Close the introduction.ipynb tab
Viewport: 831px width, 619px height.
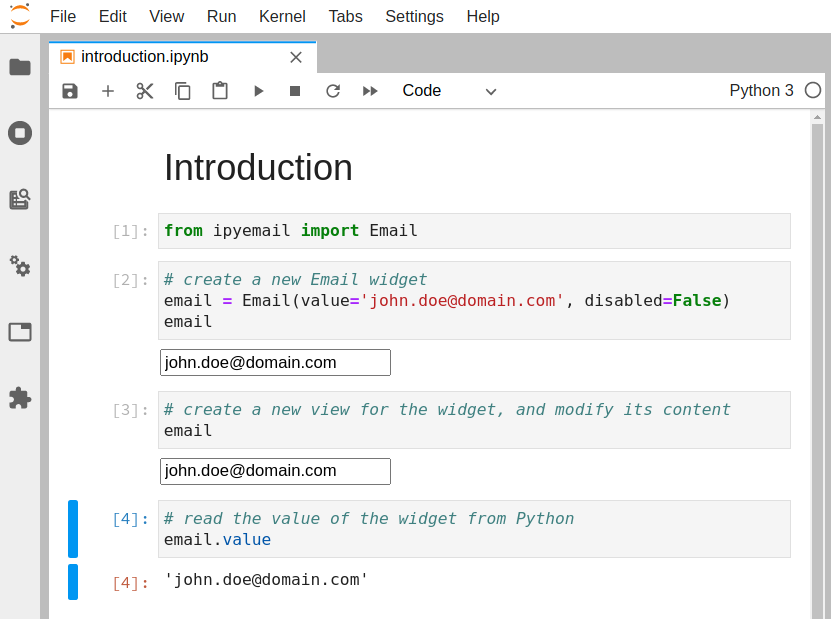point(296,57)
